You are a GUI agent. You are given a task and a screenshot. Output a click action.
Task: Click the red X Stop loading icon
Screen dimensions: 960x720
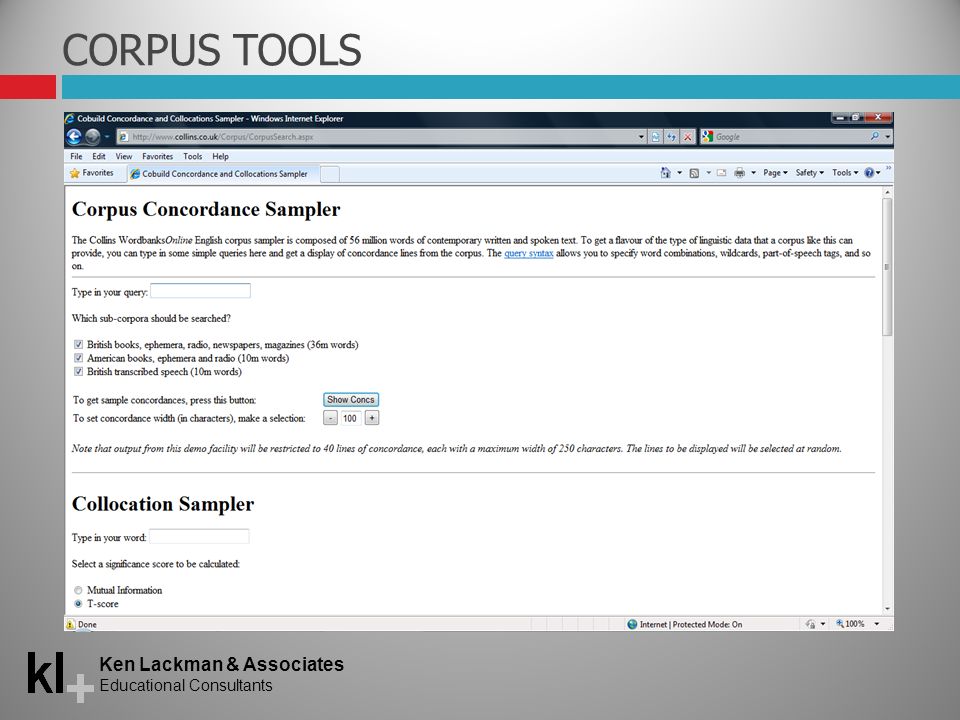688,137
